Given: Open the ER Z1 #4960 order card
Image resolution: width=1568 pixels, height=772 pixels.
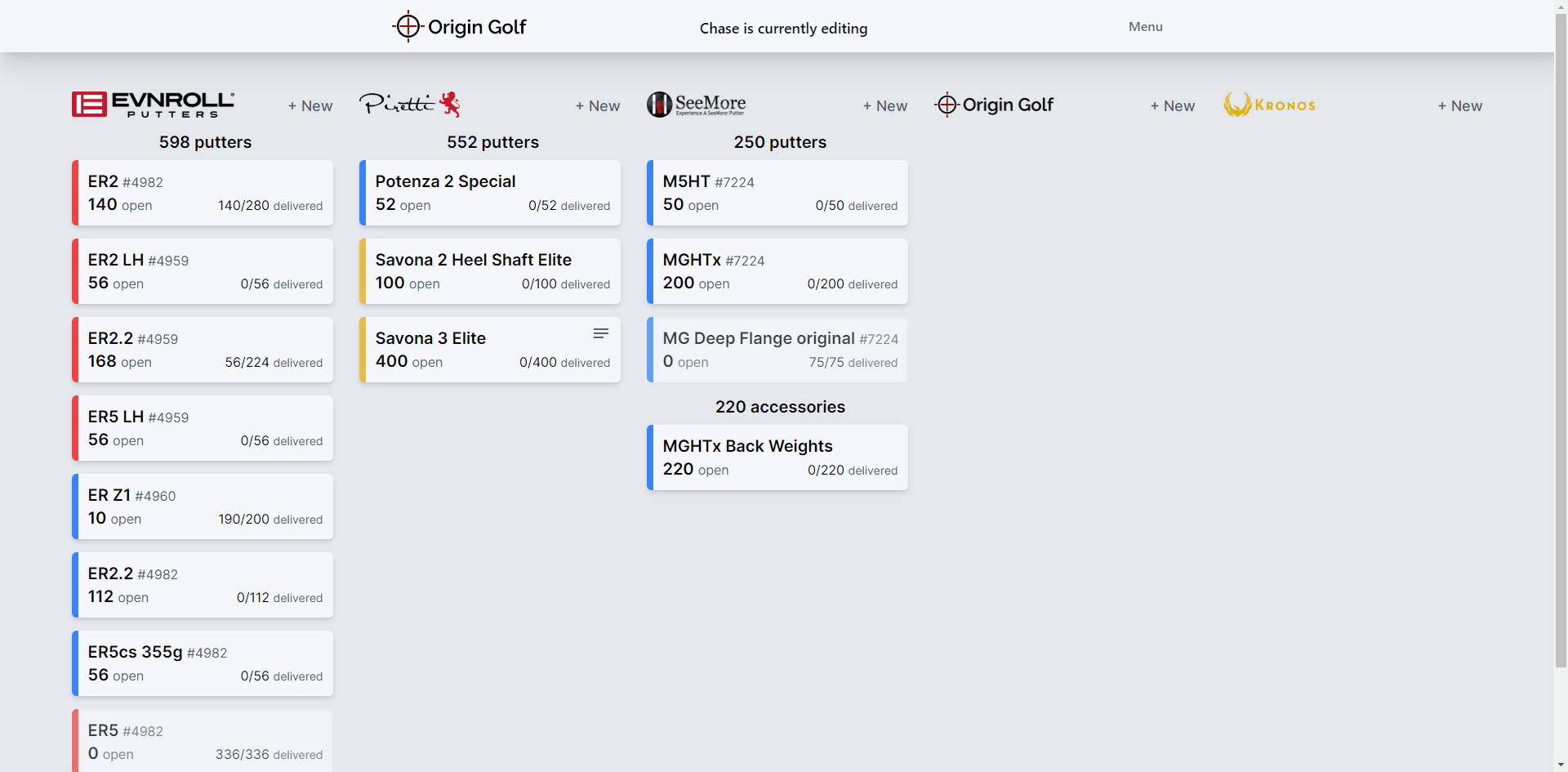Looking at the screenshot, I should coord(203,506).
